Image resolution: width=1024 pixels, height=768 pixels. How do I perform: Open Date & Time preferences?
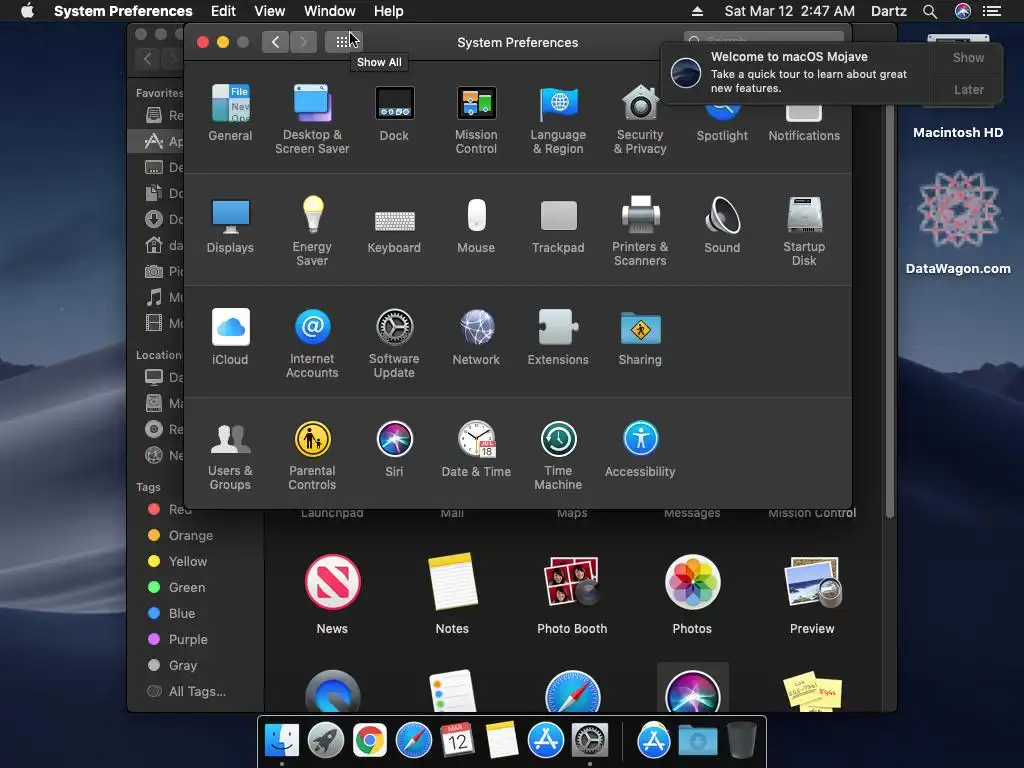476,449
